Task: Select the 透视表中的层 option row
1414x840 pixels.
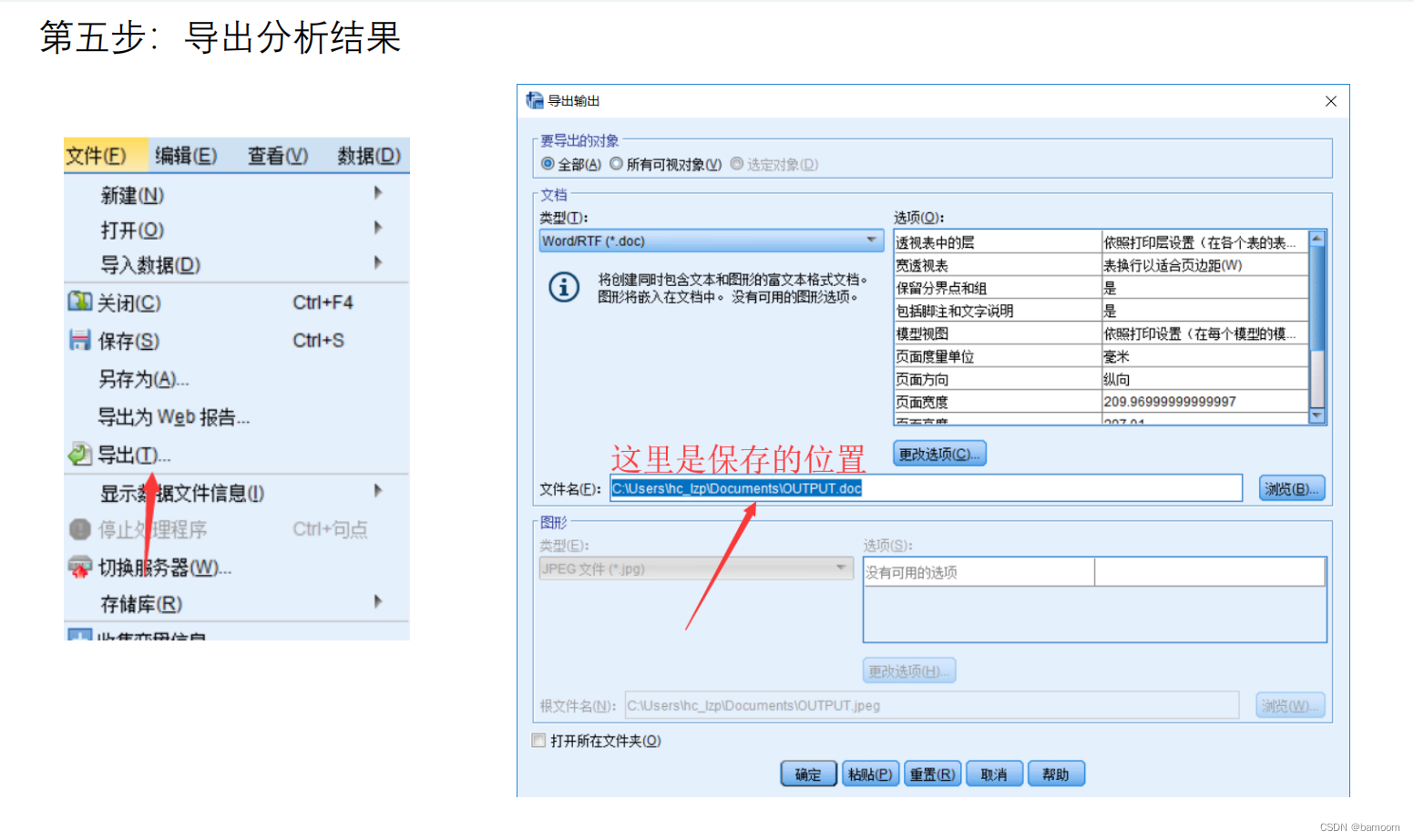Action: [1101, 242]
